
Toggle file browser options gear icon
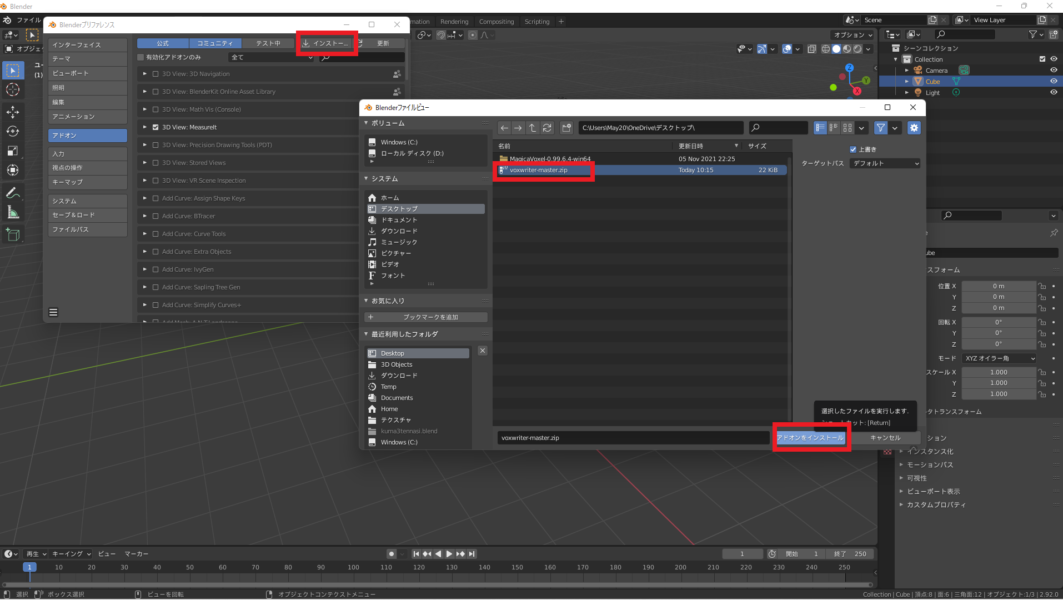click(x=914, y=127)
